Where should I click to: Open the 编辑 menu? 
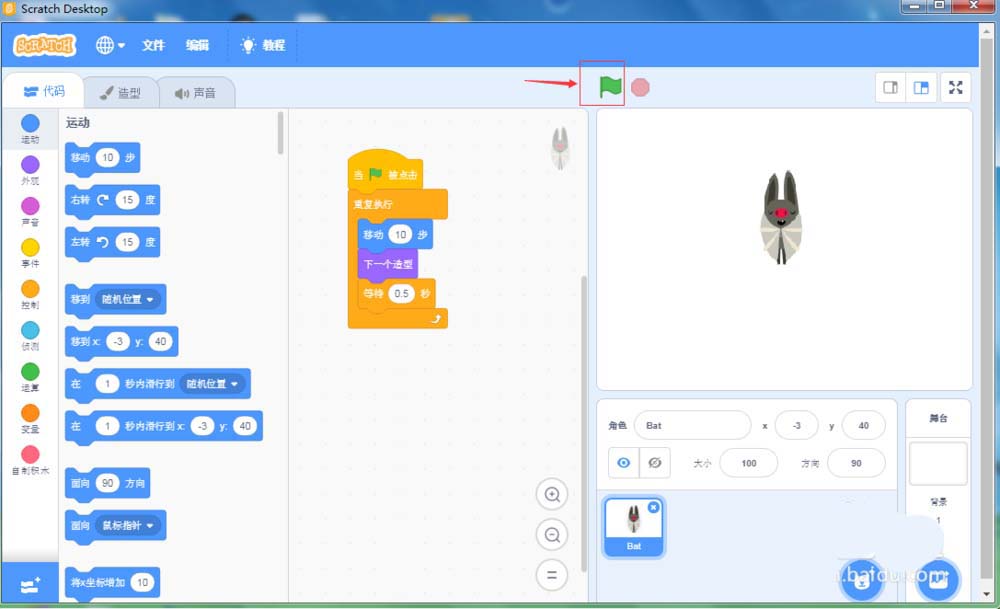pyautogui.click(x=197, y=45)
